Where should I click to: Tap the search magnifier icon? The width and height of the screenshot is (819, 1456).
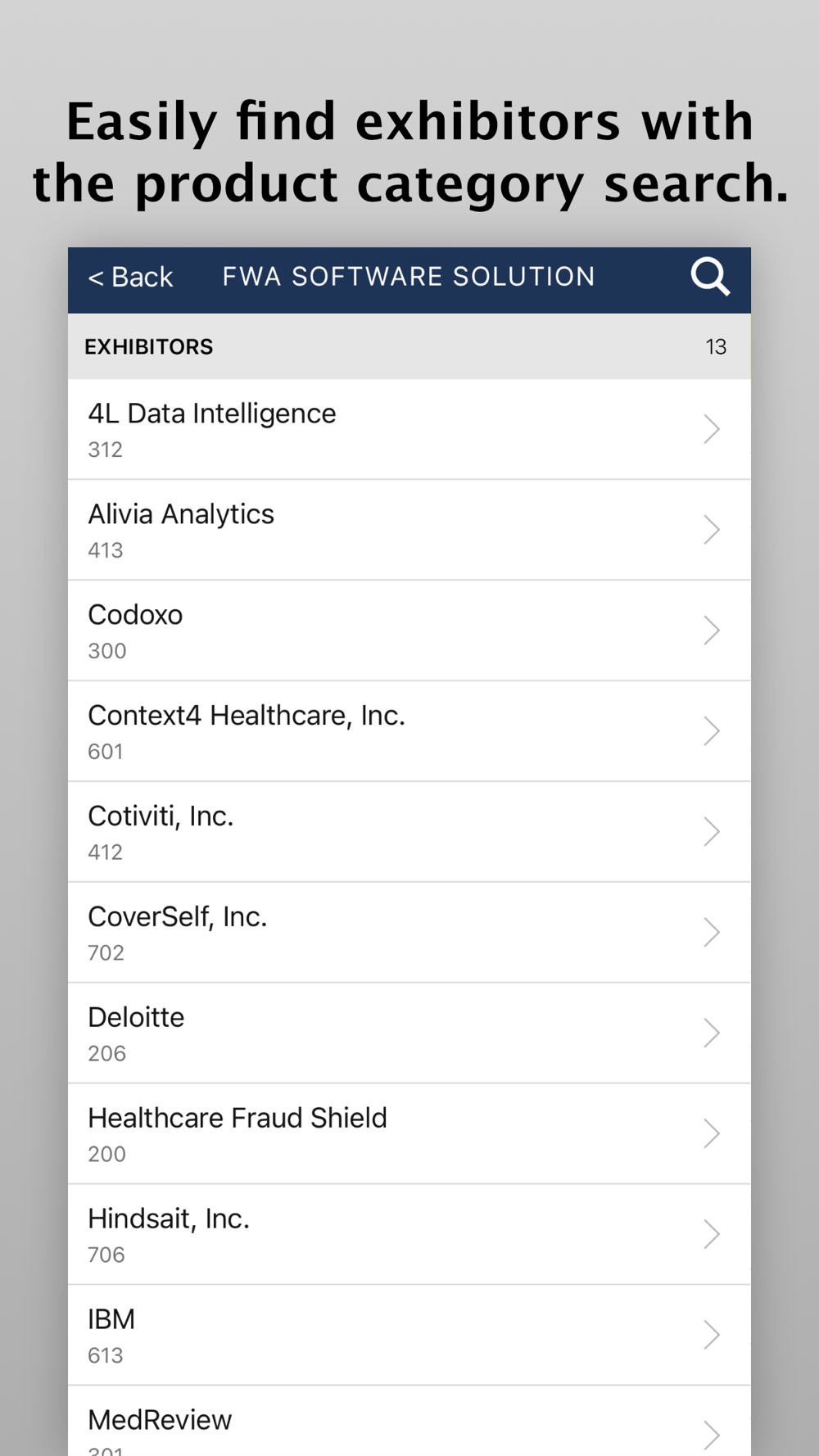[709, 277]
